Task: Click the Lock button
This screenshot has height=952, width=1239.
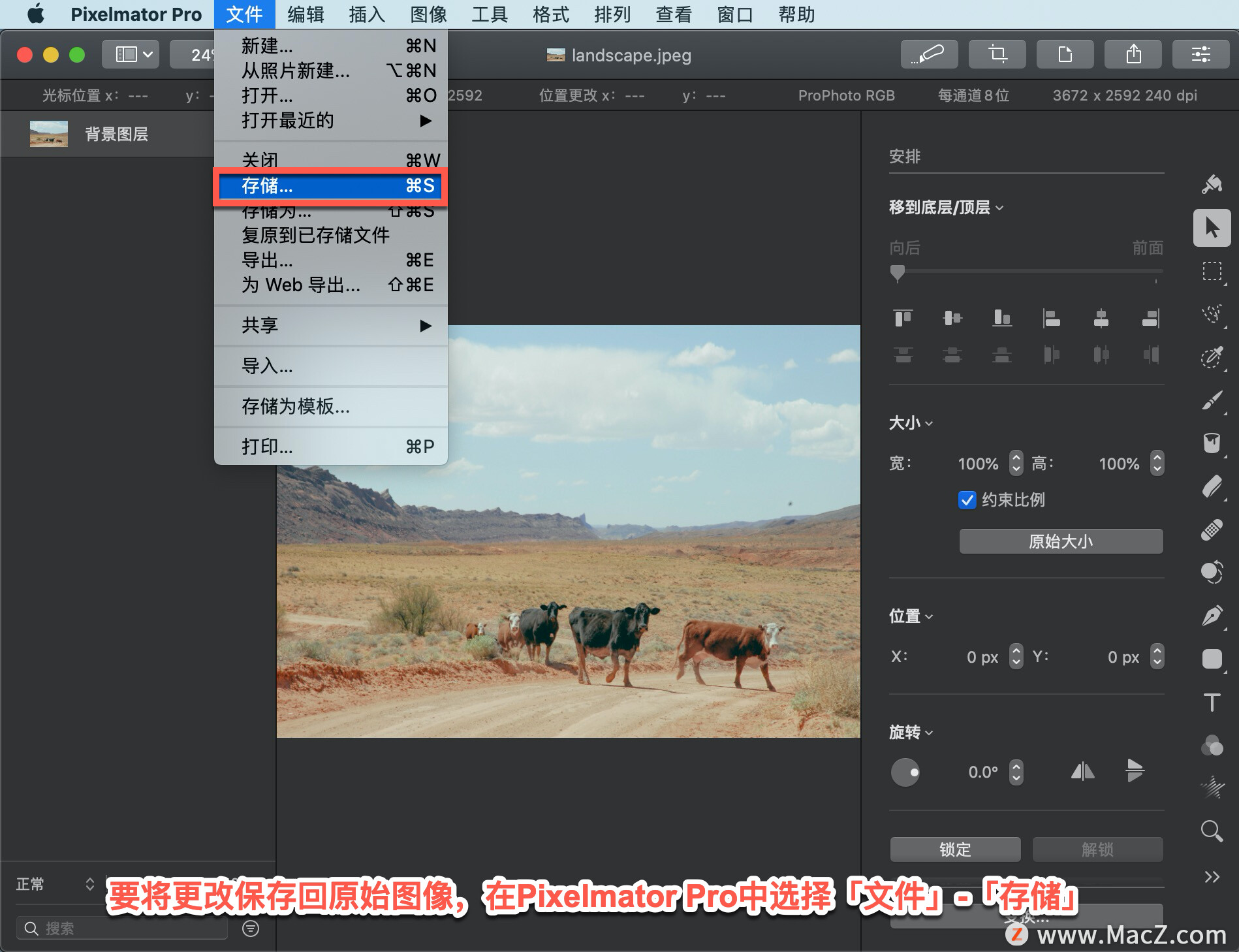Action: click(x=955, y=849)
